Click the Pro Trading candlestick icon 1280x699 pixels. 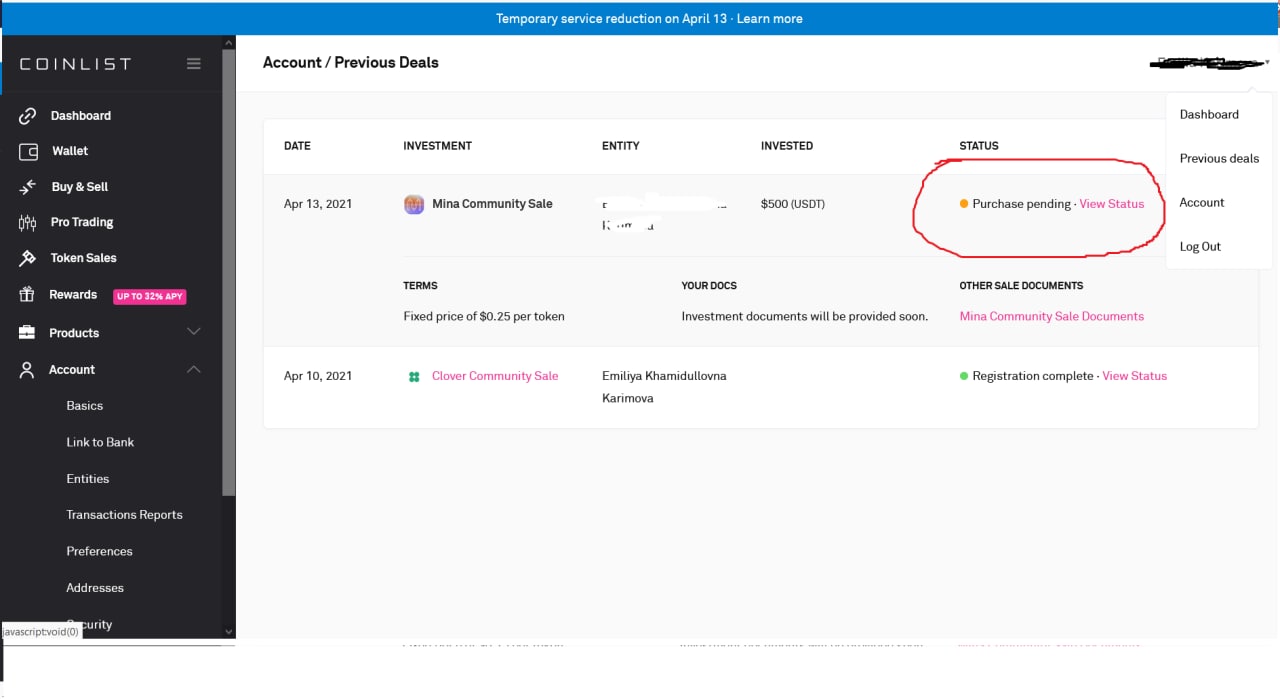click(28, 223)
